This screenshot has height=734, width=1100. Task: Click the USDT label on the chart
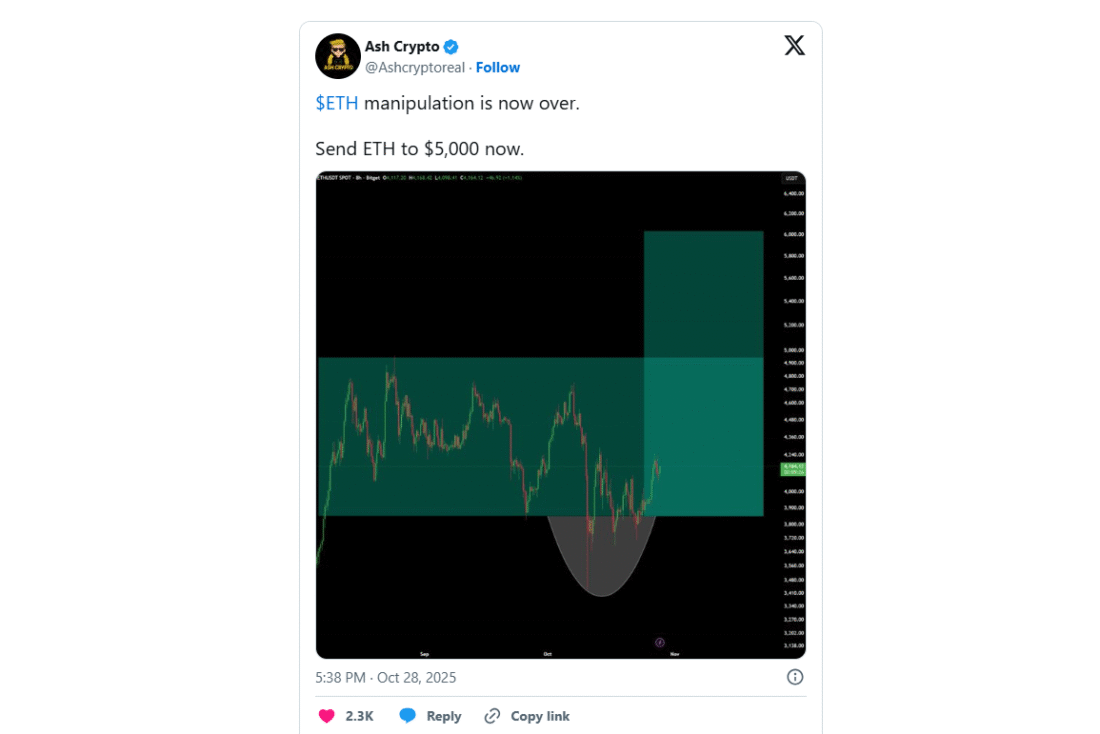pos(791,178)
